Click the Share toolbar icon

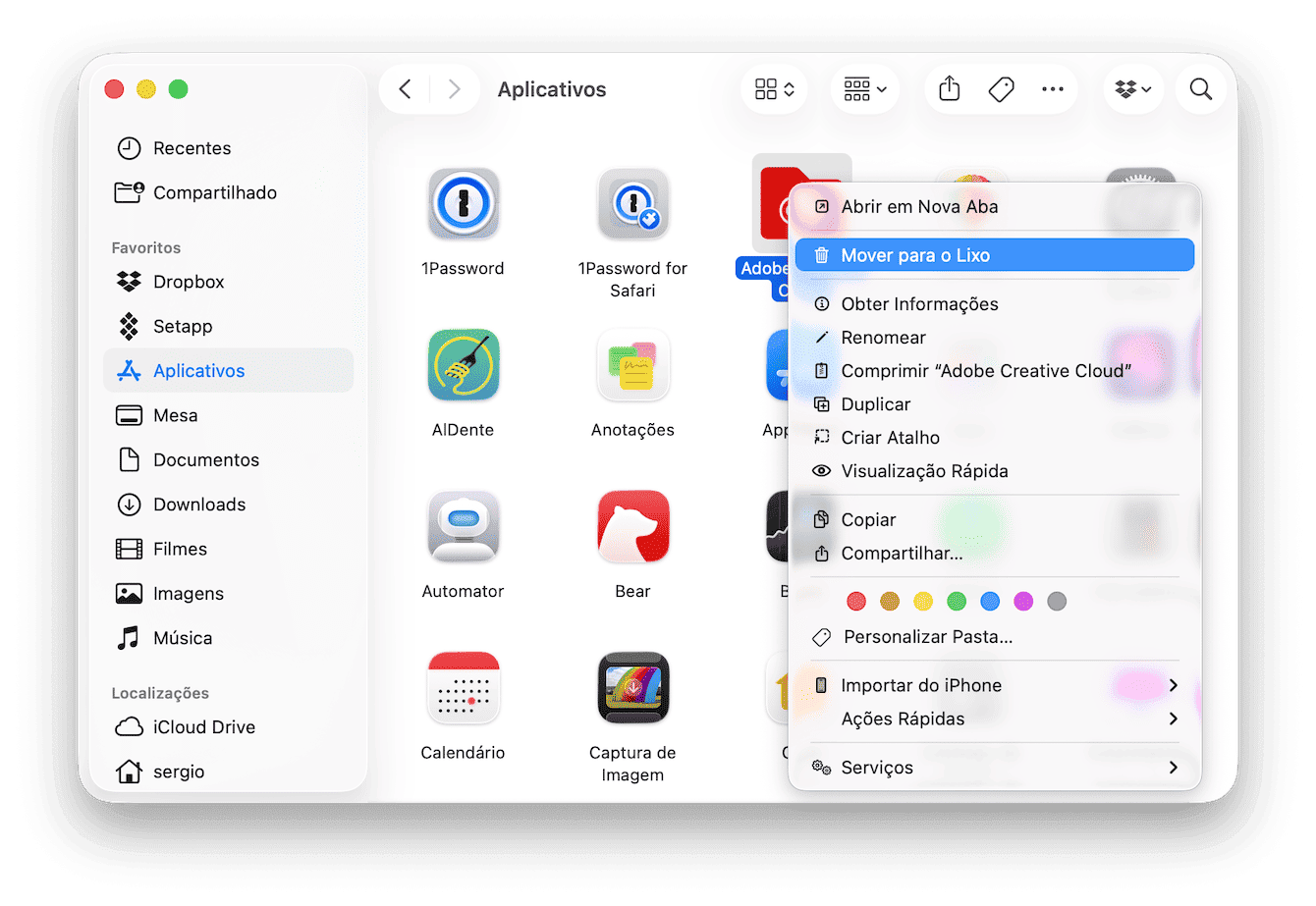point(949,89)
